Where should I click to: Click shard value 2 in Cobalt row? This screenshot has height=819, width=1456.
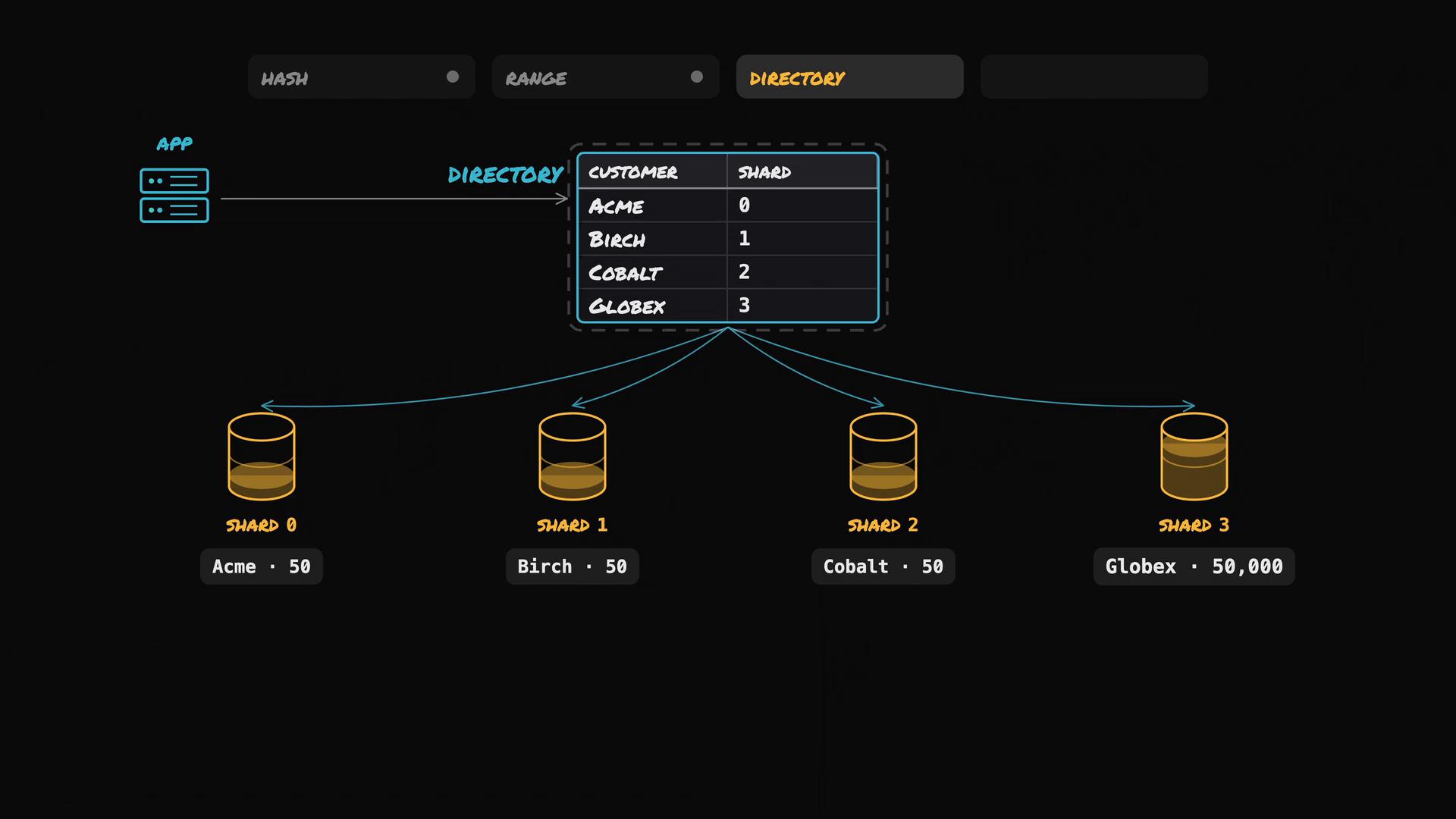[x=745, y=272]
